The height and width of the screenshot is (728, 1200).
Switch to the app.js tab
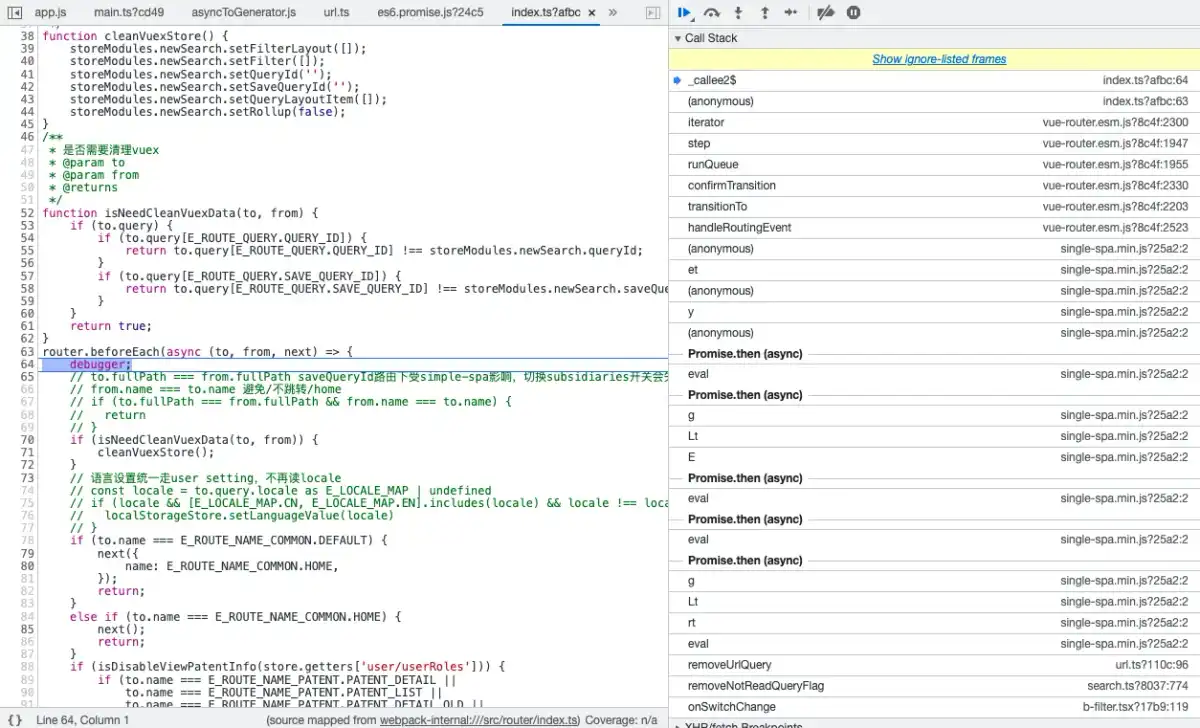(50, 13)
